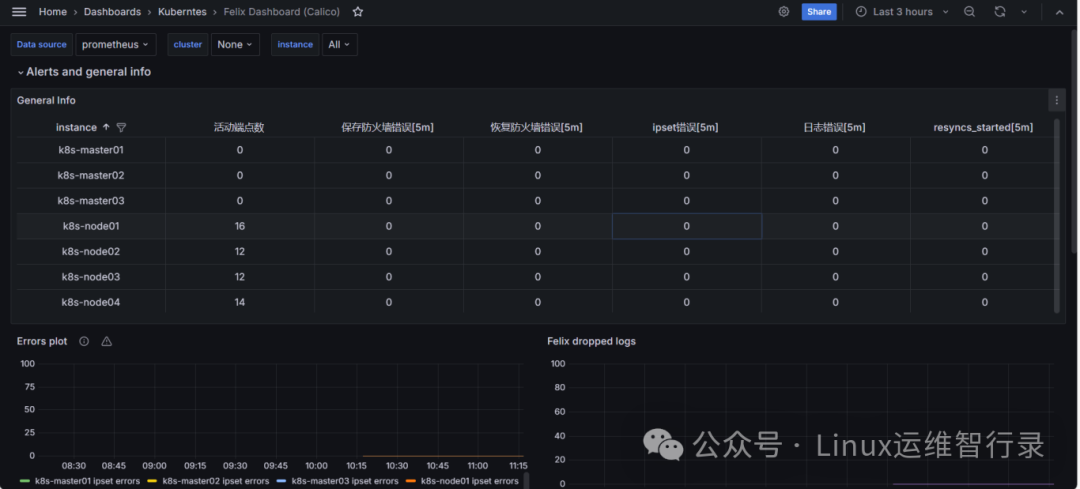Viewport: 1080px width, 489px height.
Task: Sort by resyncs_started[5m] column header
Action: (984, 127)
